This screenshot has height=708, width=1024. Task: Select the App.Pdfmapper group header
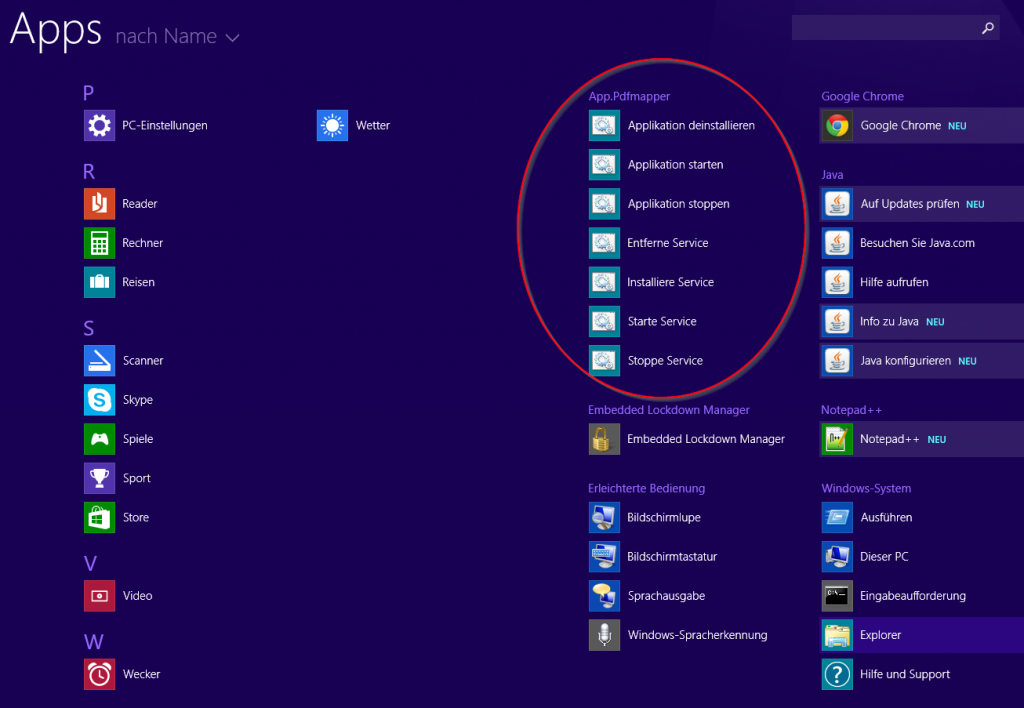[x=629, y=96]
